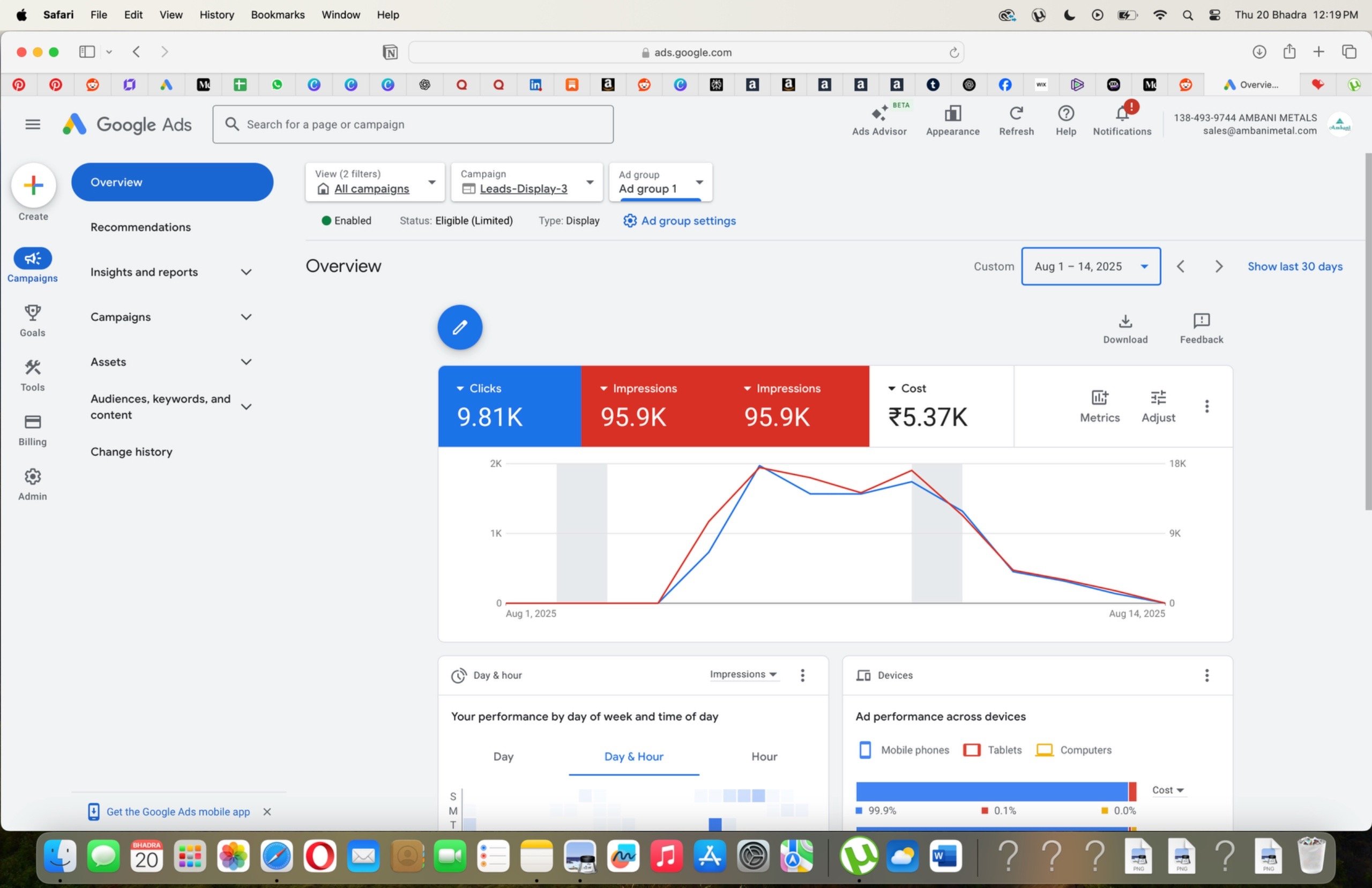Open the Leads-Display-3 campaign selector

pos(526,182)
